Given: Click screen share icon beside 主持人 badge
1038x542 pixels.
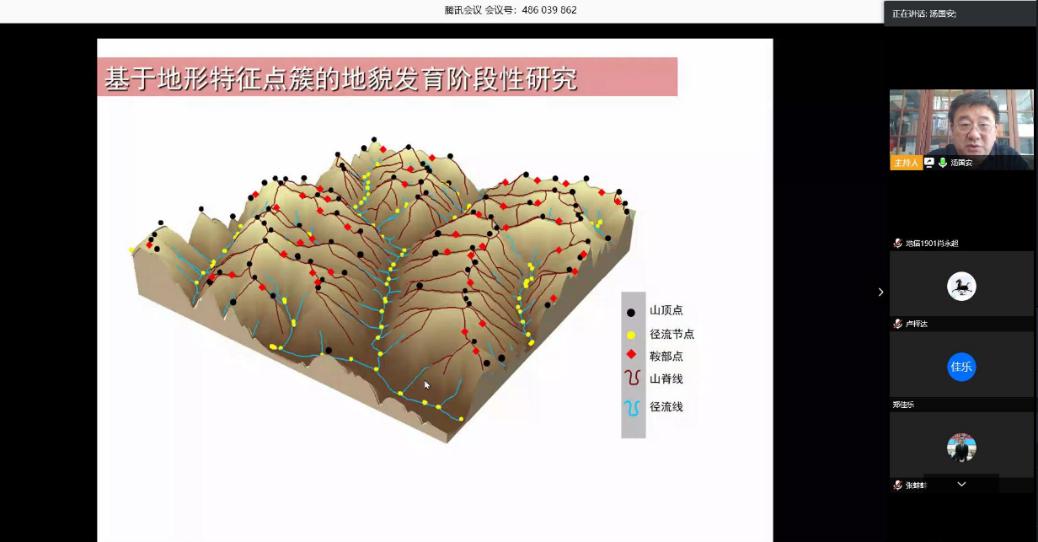Looking at the screenshot, I should [929, 162].
